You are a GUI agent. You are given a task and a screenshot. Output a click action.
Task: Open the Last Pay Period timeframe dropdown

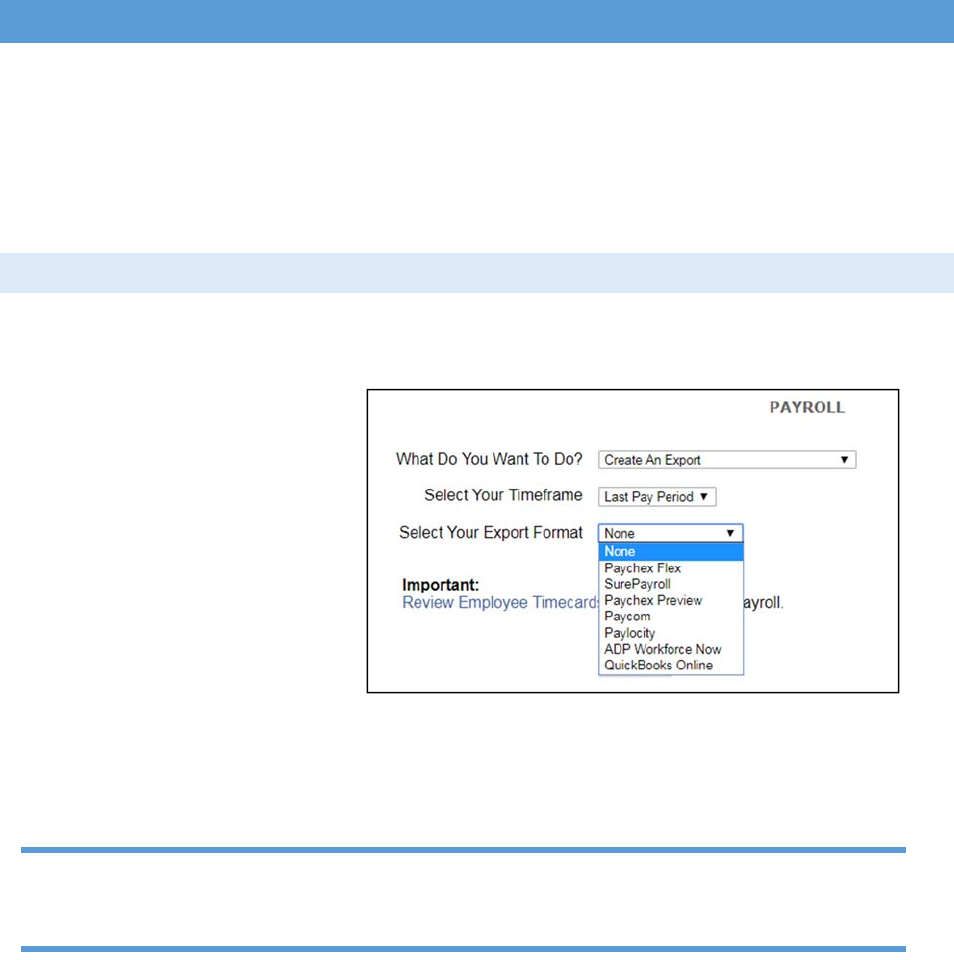pyautogui.click(x=657, y=497)
